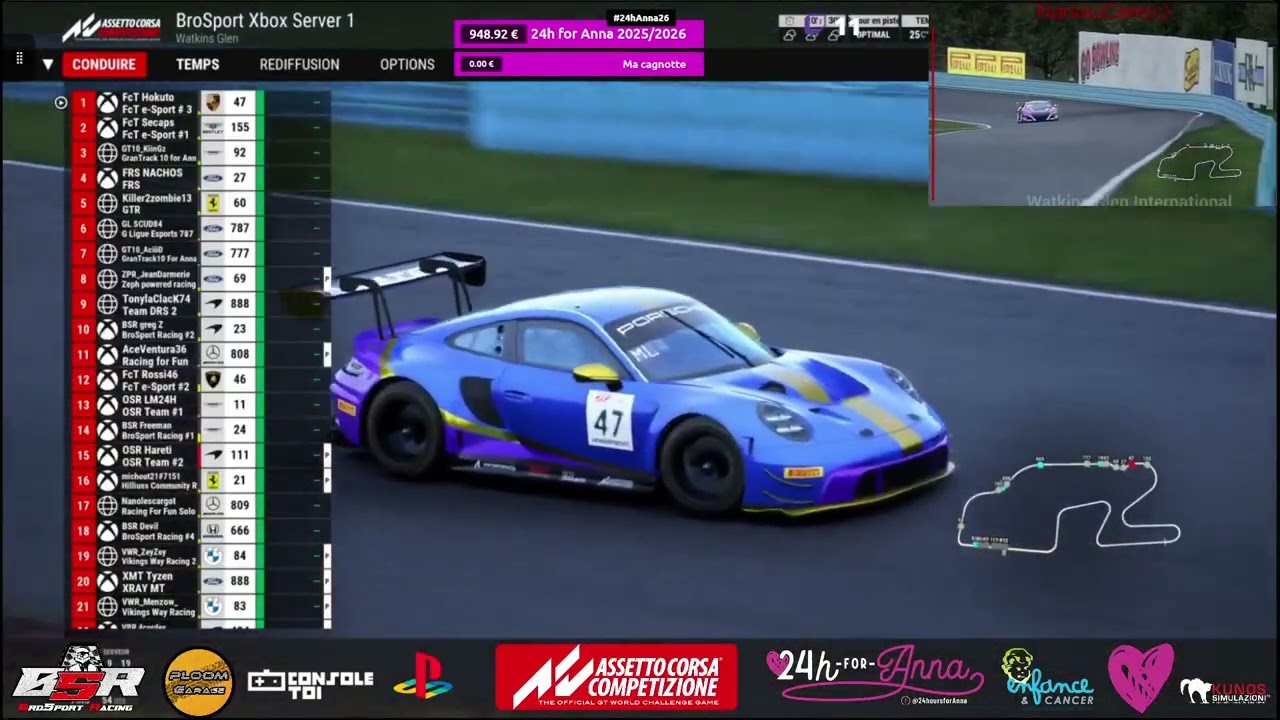Click the track map overlay
The height and width of the screenshot is (720, 1280).
[x=1068, y=505]
